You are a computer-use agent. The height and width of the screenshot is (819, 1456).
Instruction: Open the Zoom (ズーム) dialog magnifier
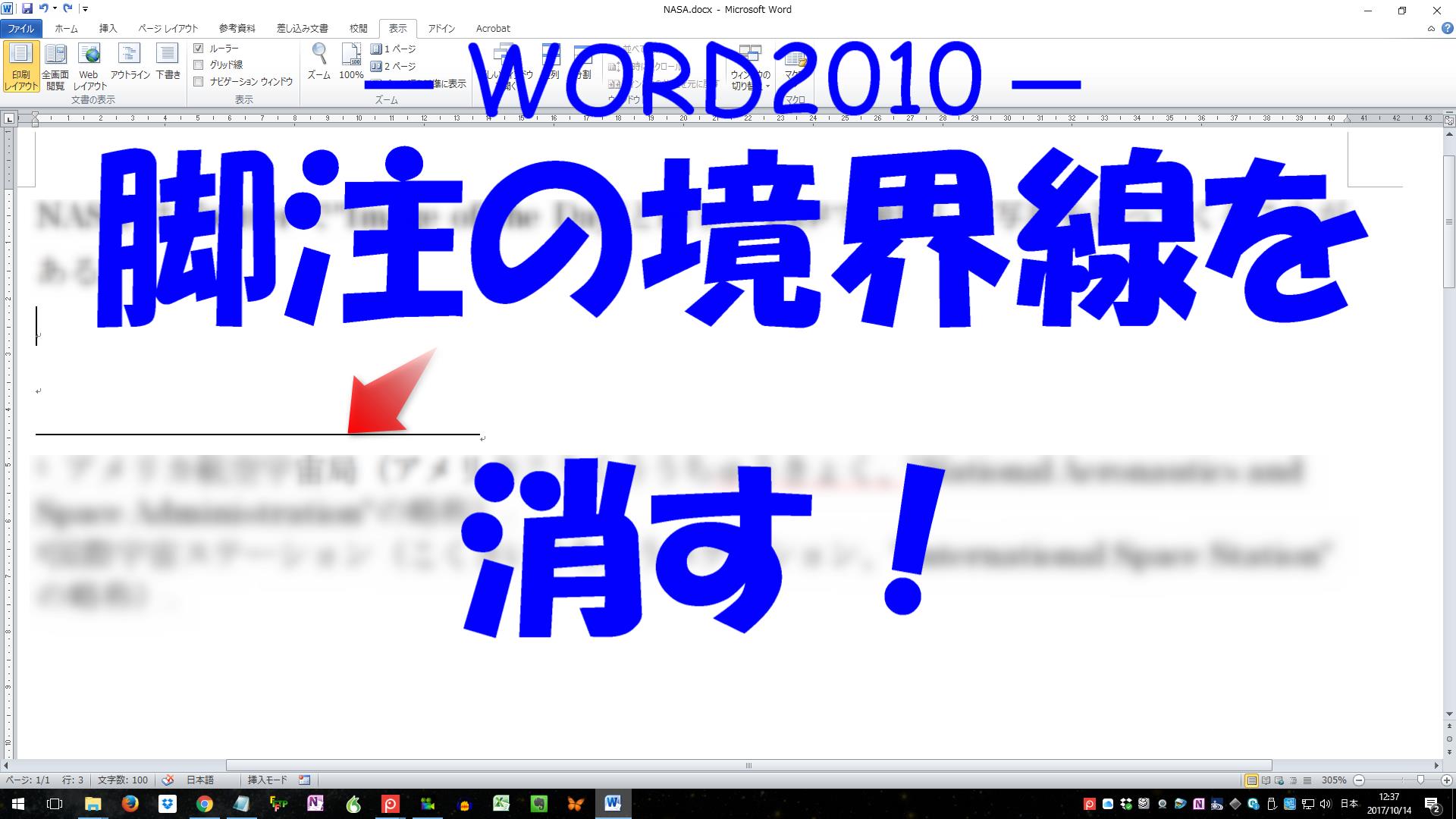coord(319,62)
